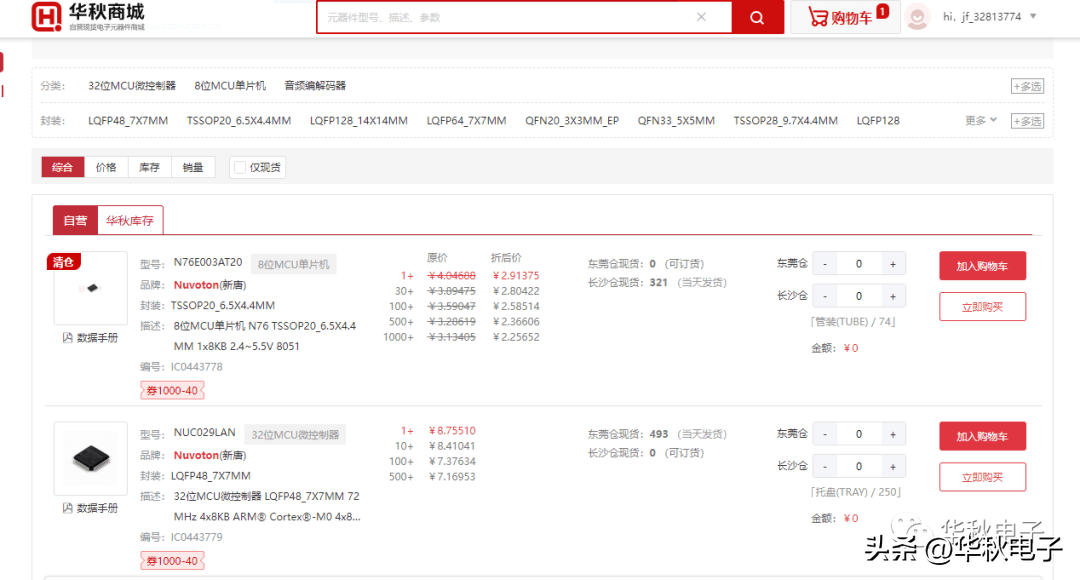Increase 东莞仓 quantity for N76E003AT20 with plus
1080x580 pixels.
pyautogui.click(x=893, y=264)
